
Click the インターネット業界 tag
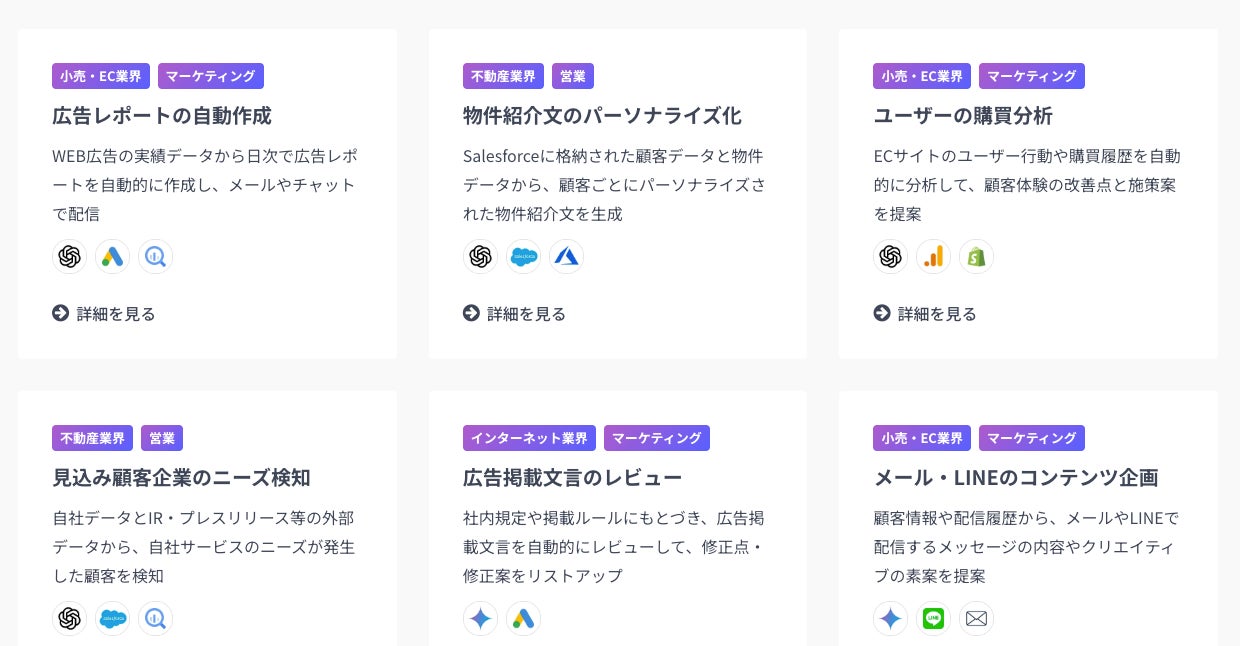pos(529,438)
